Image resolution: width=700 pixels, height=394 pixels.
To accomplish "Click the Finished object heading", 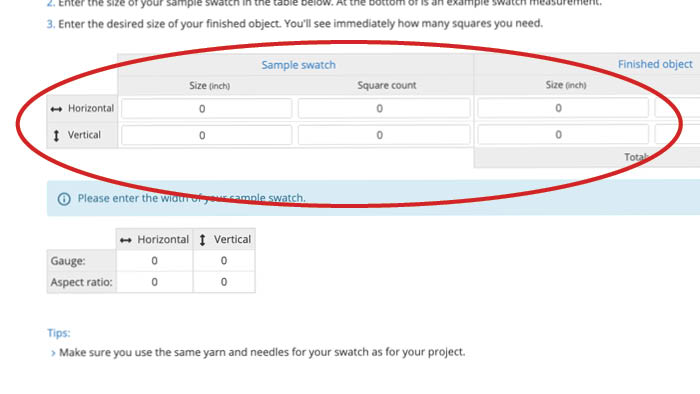I will tap(655, 64).
